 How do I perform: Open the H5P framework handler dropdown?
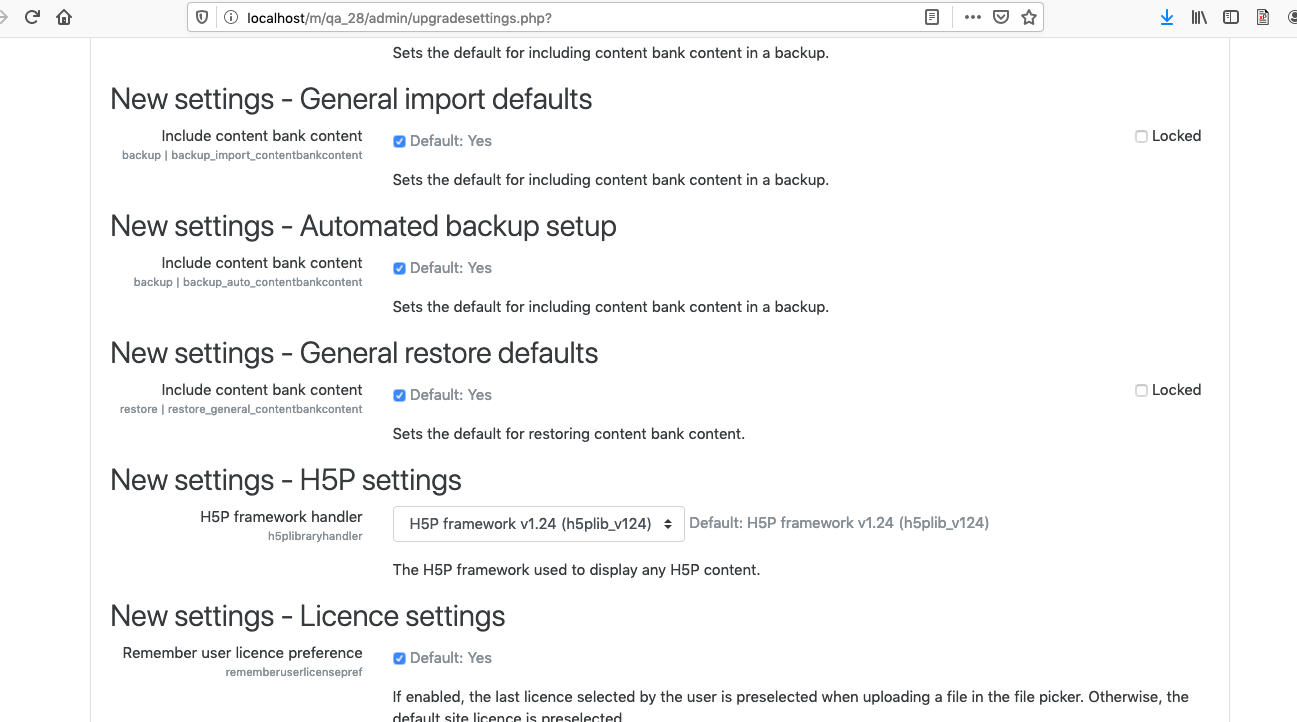539,524
